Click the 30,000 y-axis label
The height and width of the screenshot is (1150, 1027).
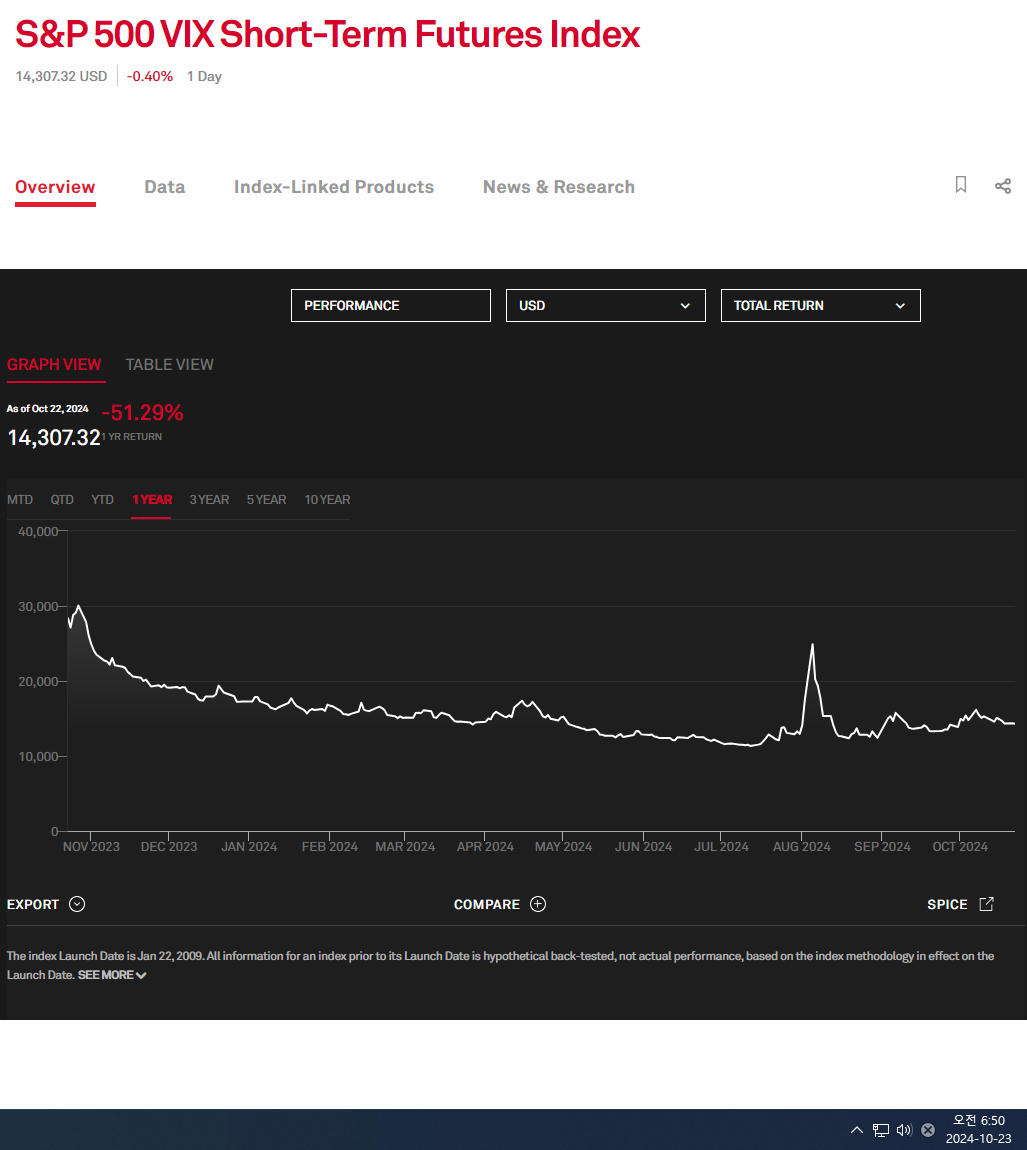pos(38,607)
